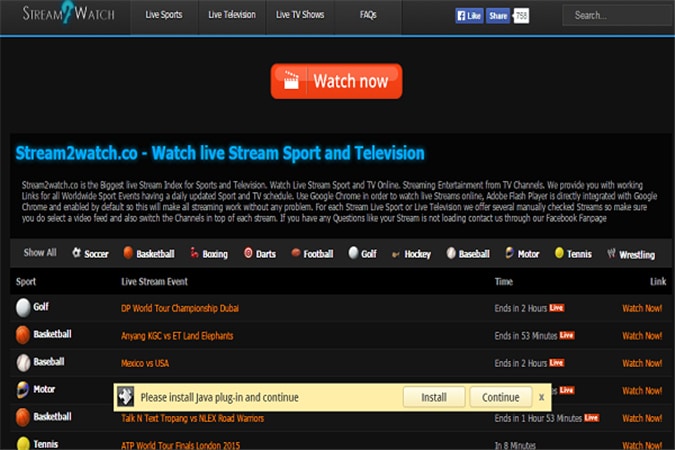Click the Java plug-in icon in notification bar
Screen dimensions: 675x450
coord(126,397)
